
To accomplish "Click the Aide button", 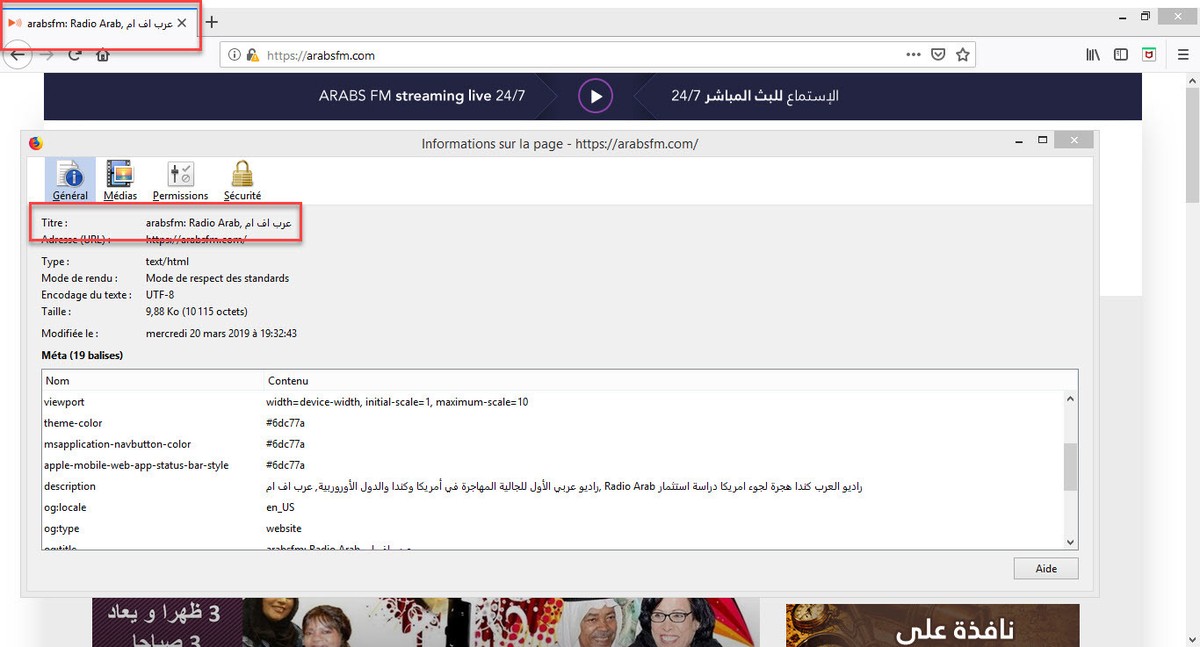I will click(1045, 568).
